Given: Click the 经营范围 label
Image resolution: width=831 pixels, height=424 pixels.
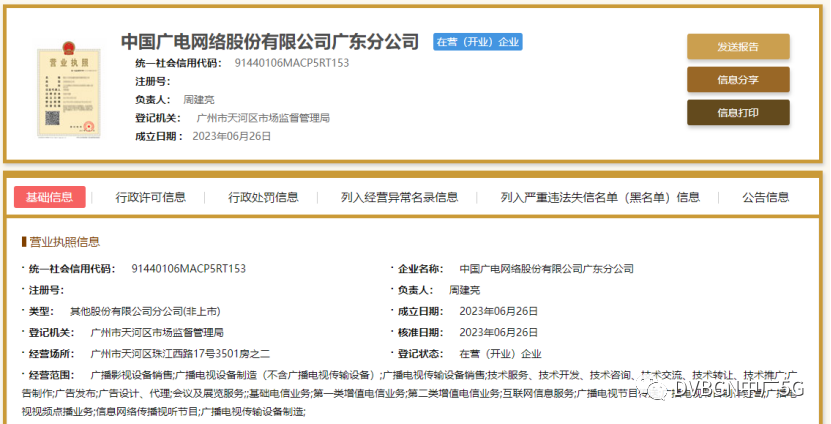Looking at the screenshot, I should click(x=51, y=375).
